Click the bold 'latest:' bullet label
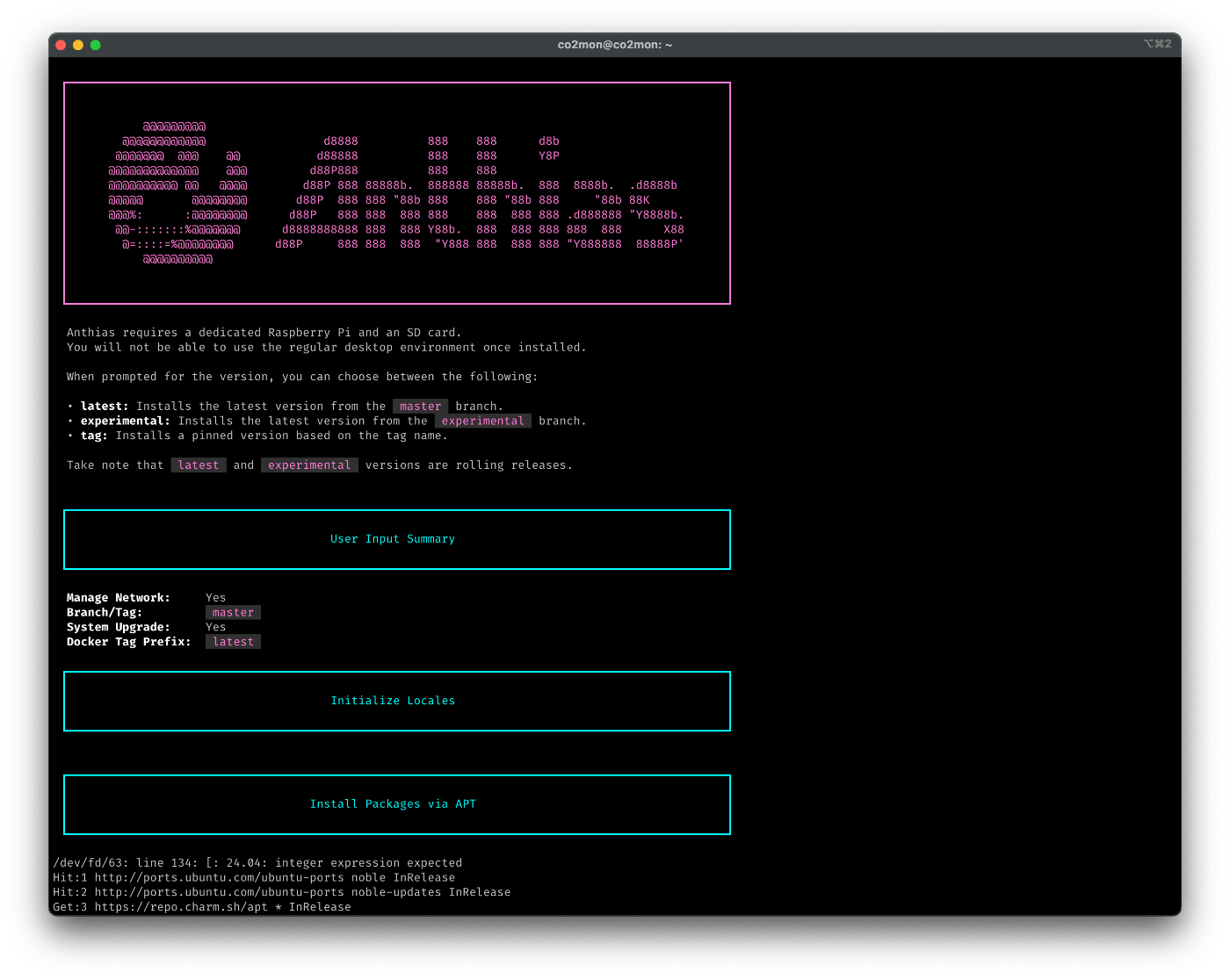This screenshot has height=980, width=1230. click(105, 407)
